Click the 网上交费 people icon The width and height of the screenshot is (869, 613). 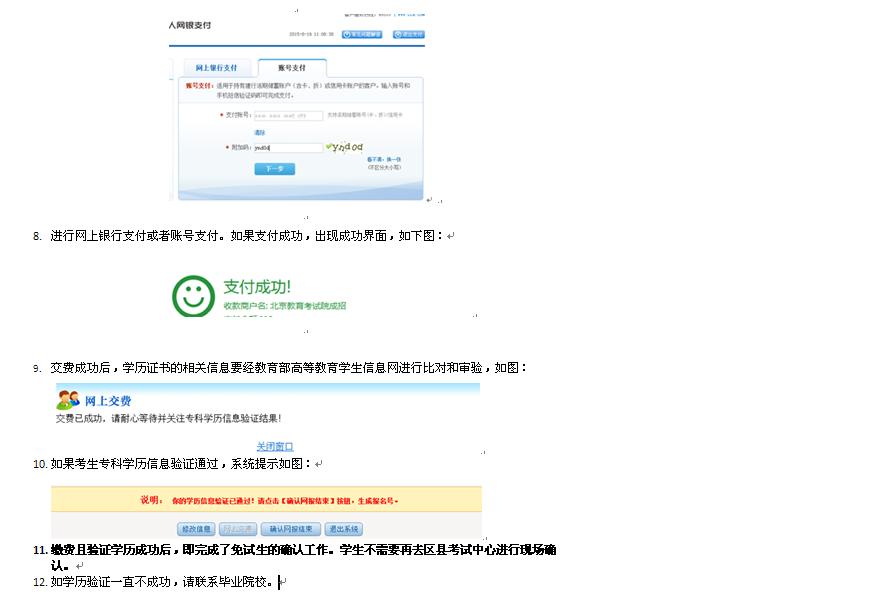[x=68, y=400]
